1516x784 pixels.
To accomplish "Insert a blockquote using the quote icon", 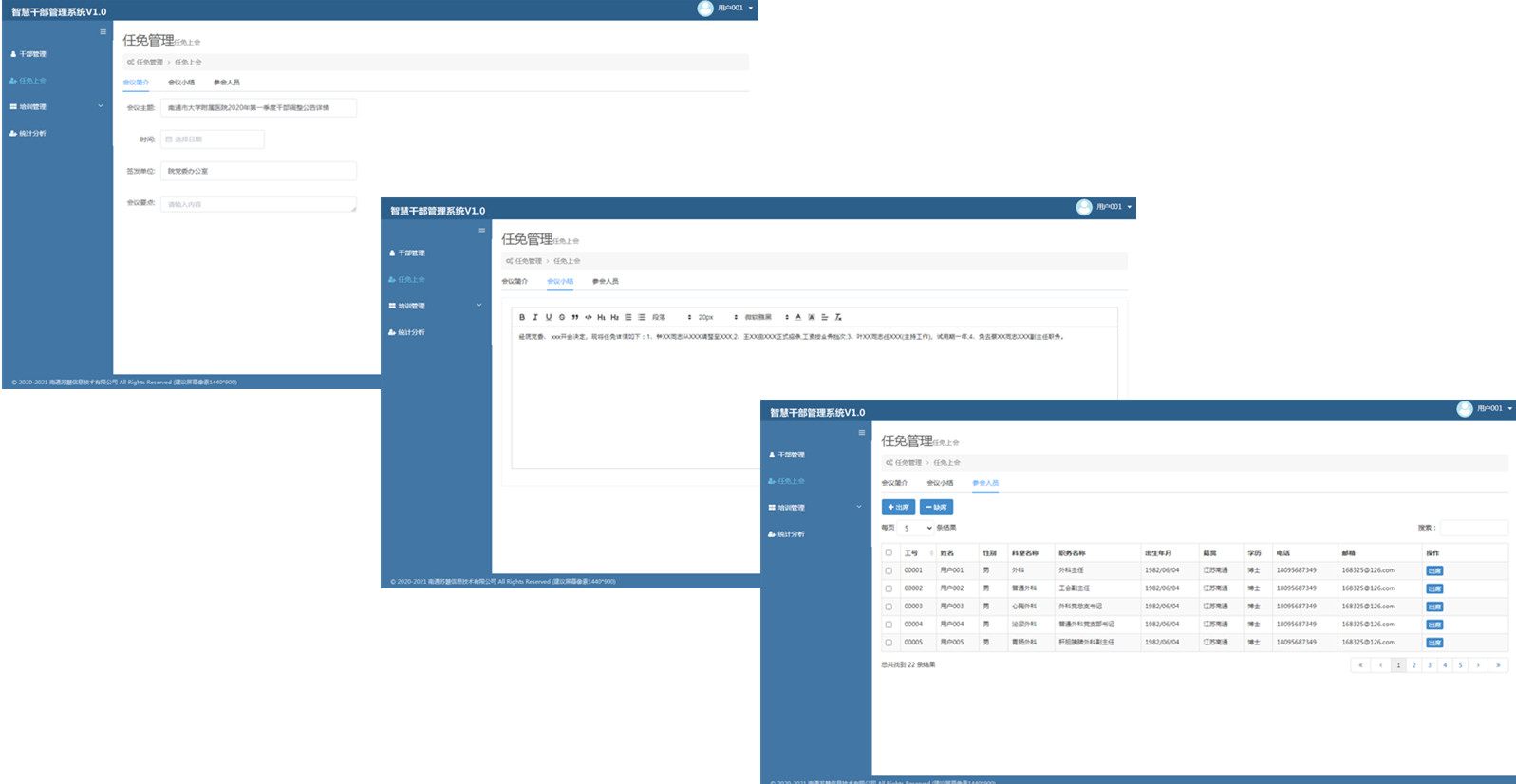I will pos(575,317).
